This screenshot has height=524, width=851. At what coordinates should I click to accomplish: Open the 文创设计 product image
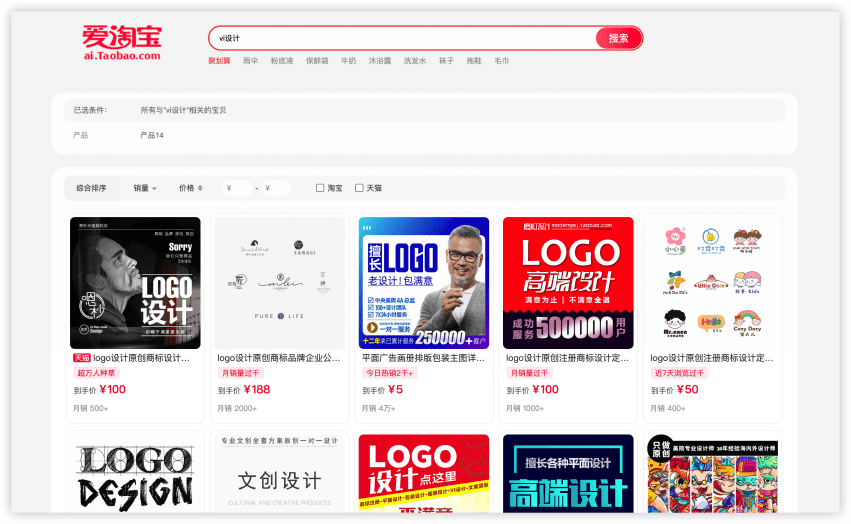click(280, 474)
